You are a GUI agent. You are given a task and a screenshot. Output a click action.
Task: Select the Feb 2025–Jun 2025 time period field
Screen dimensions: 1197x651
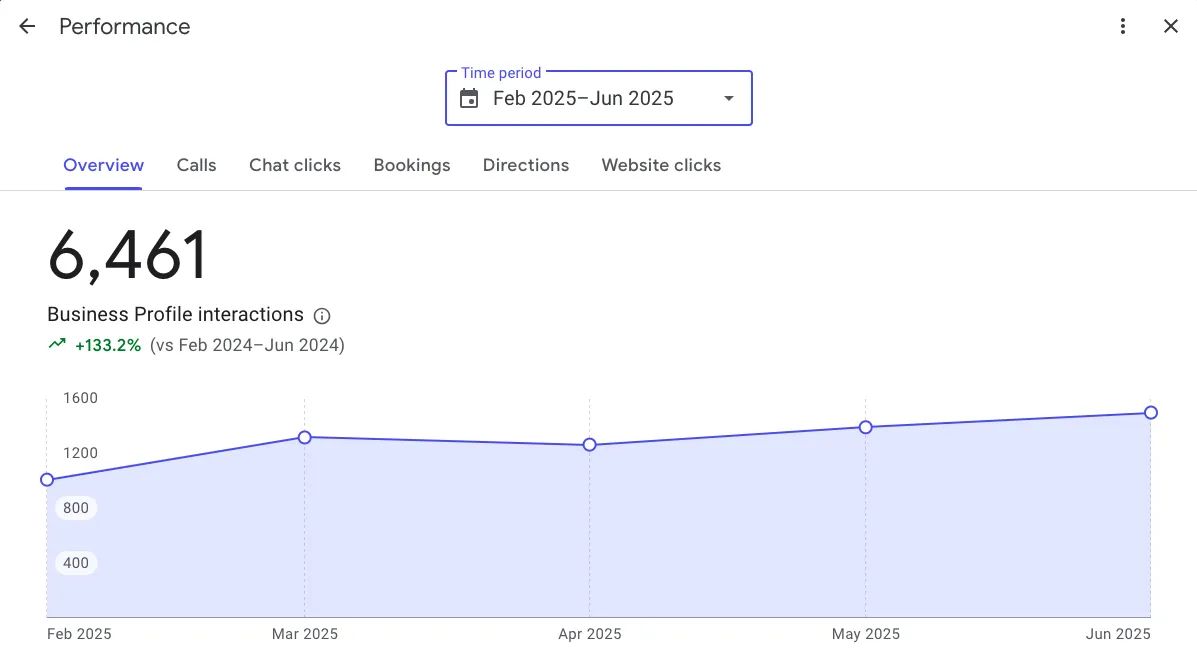(x=598, y=98)
